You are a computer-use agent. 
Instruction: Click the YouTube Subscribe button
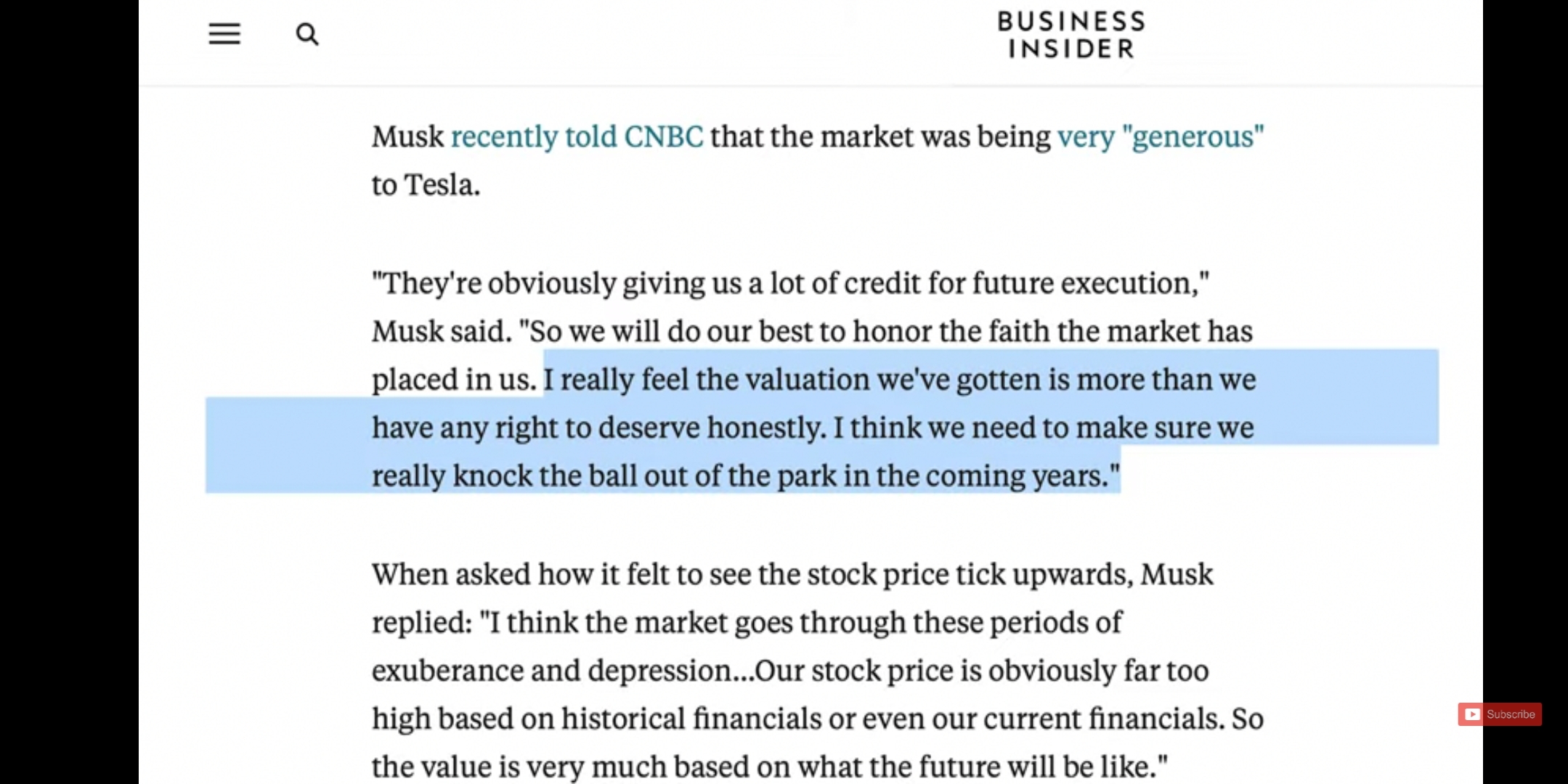1500,714
